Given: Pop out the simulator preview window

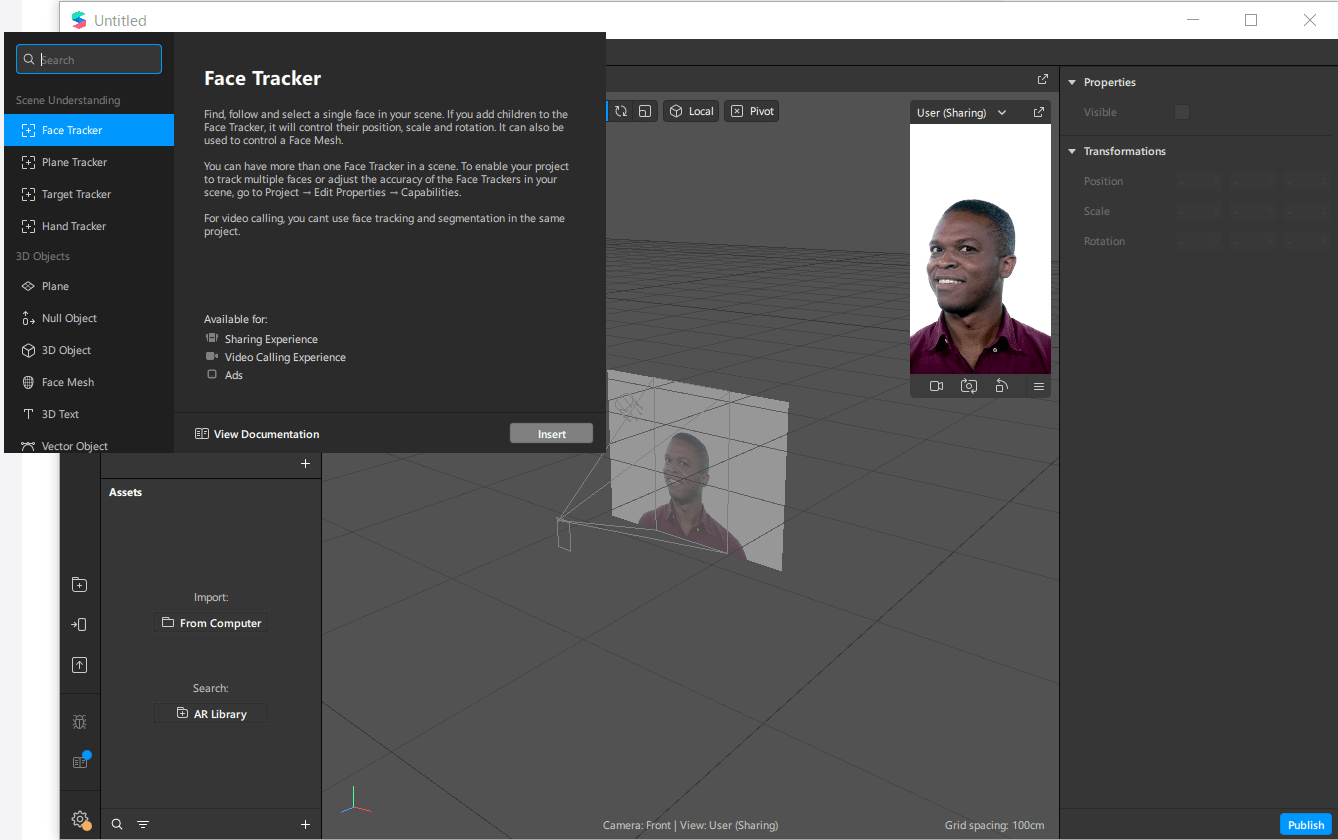Looking at the screenshot, I should [1039, 112].
